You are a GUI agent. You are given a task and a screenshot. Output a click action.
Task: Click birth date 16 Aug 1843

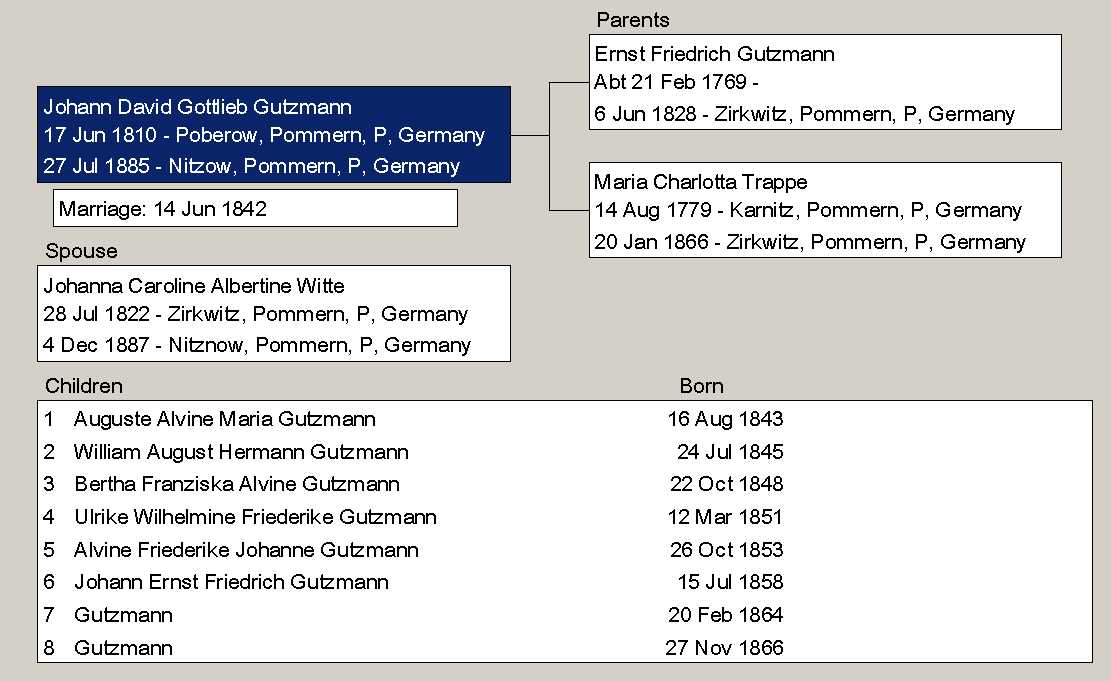click(x=725, y=420)
